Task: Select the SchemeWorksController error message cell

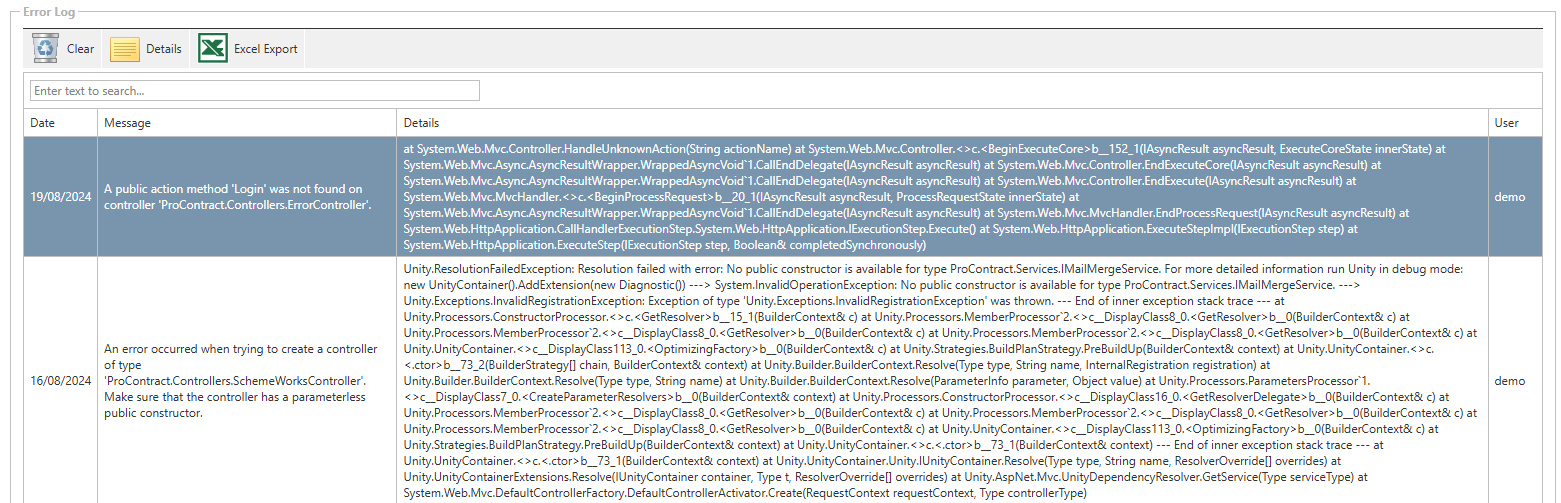Action: point(240,381)
